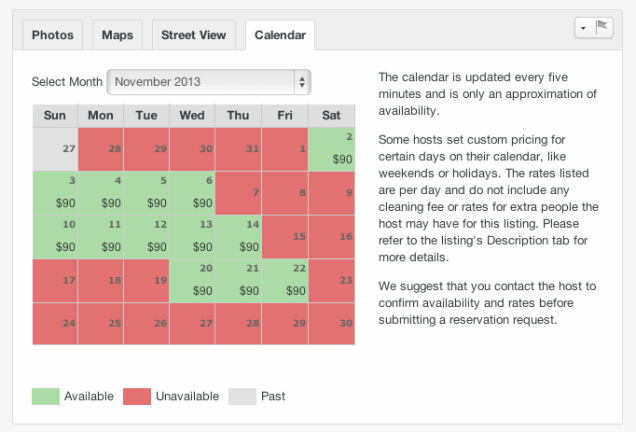Click Wednesday the 20th available cell
The width and height of the screenshot is (636, 432).
[193, 280]
